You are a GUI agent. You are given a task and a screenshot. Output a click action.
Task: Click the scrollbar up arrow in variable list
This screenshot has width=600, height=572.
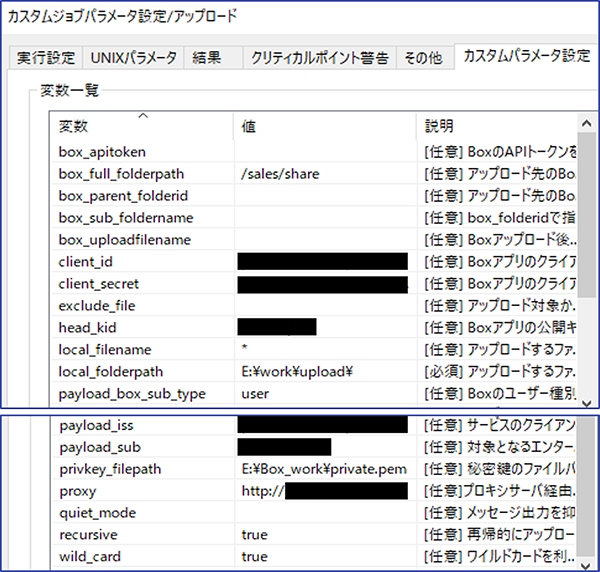pyautogui.click(x=587, y=125)
